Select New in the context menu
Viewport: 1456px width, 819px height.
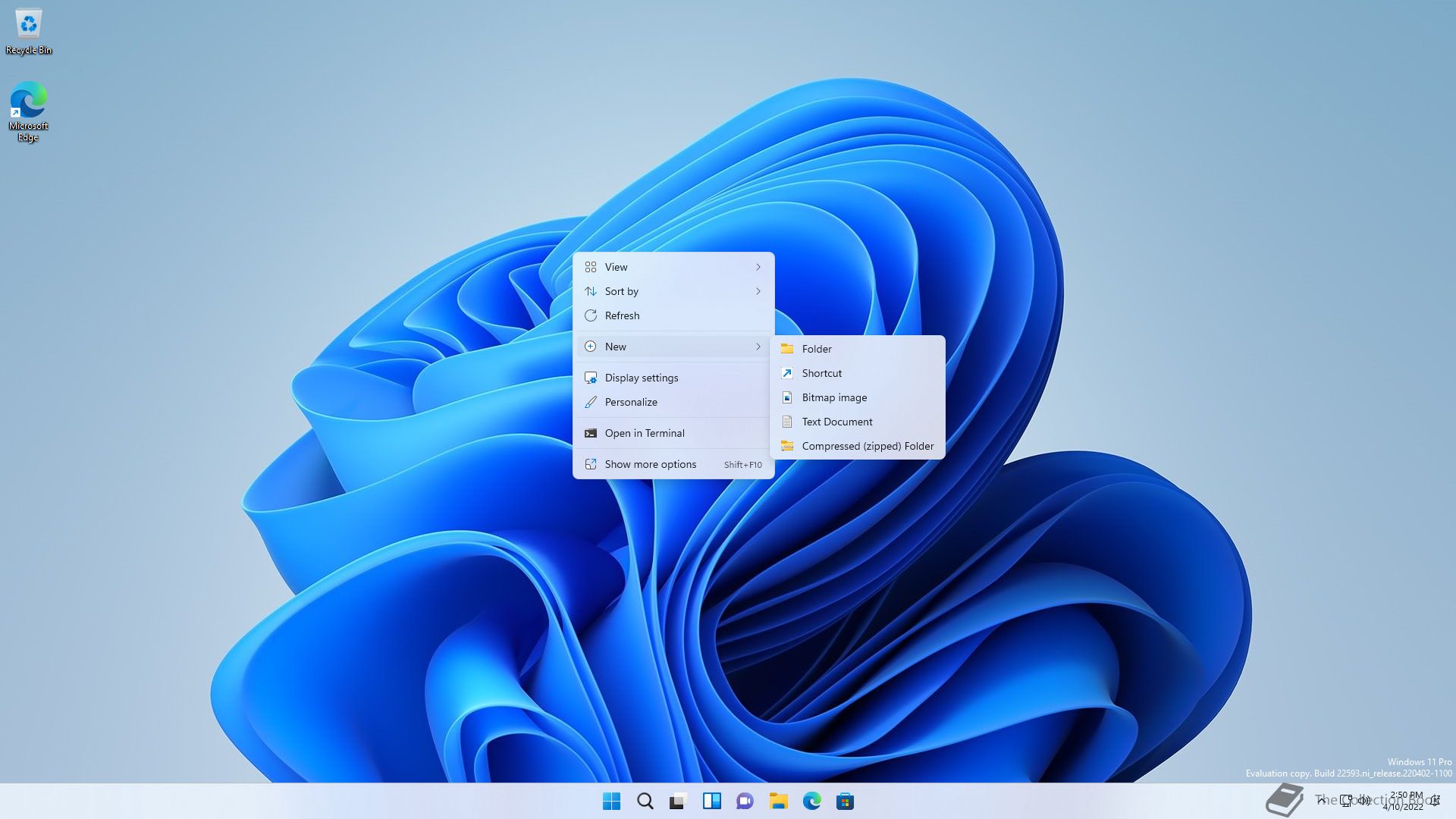click(x=673, y=347)
